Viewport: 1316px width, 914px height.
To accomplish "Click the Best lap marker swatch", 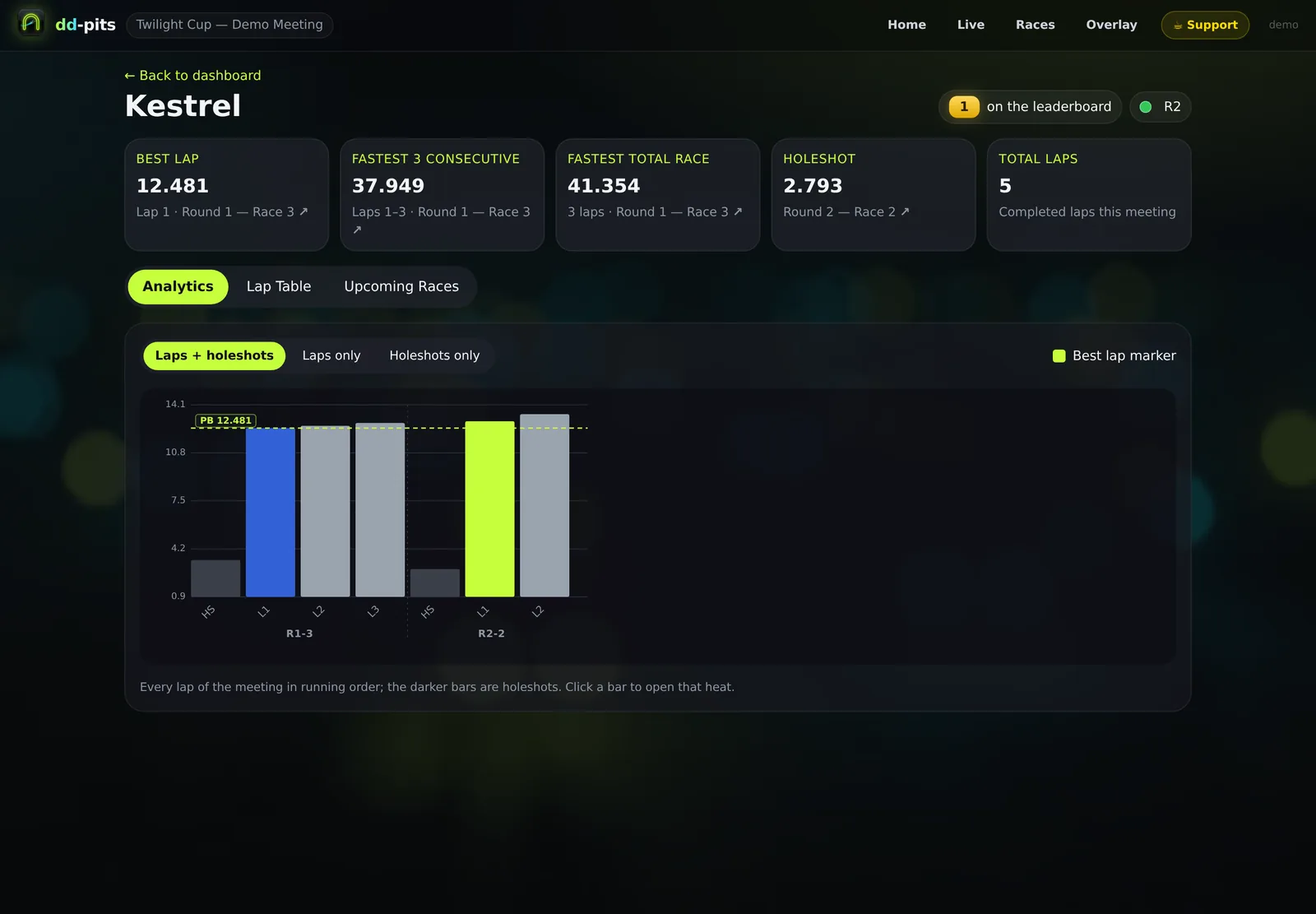I will pyautogui.click(x=1059, y=356).
